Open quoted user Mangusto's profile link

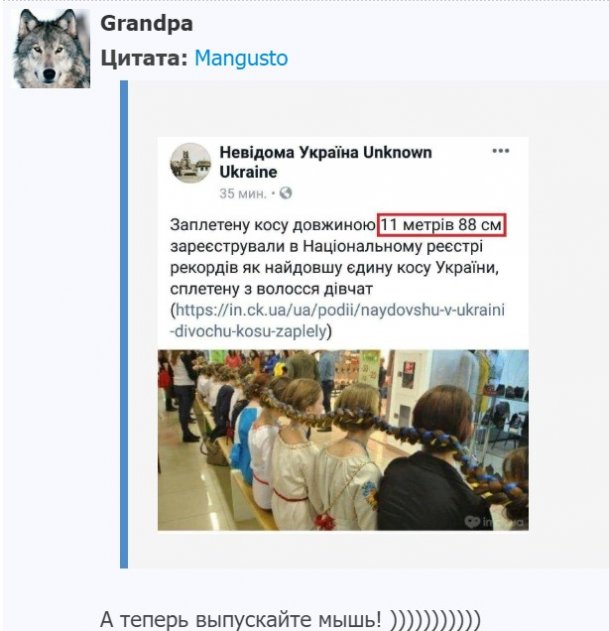tap(241, 58)
